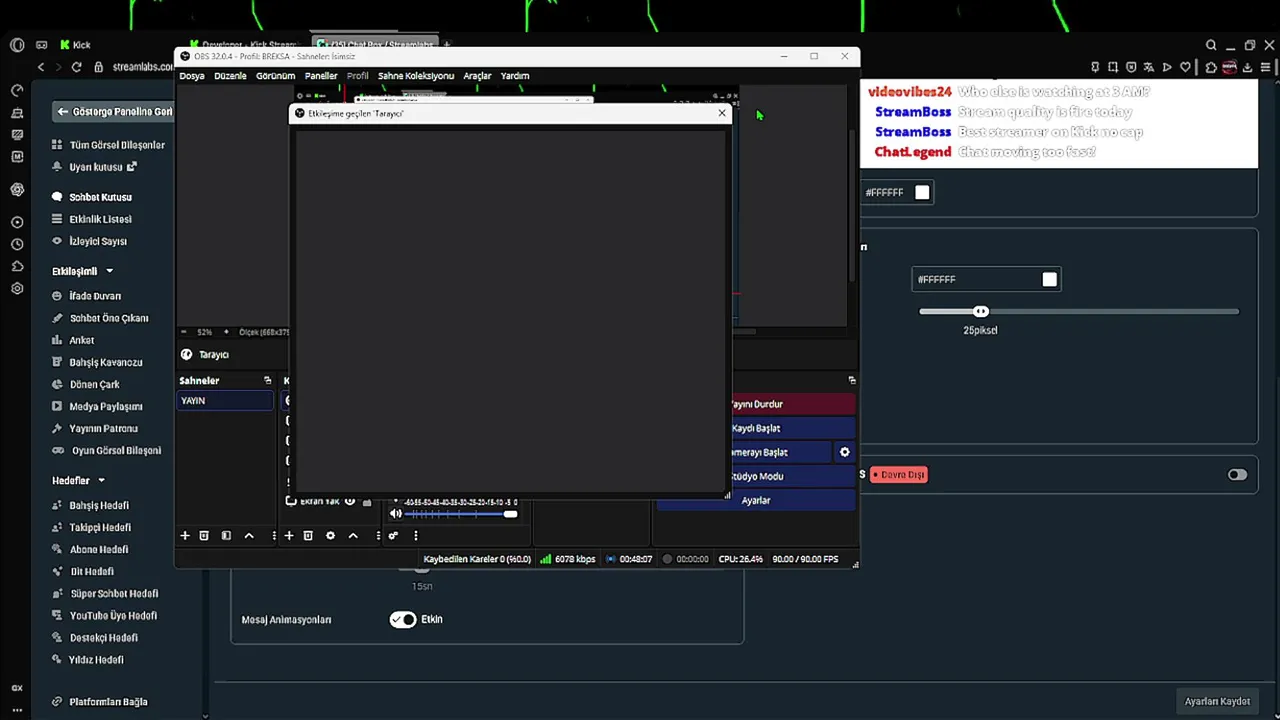Click Yayını Durdur to stop streaming
Image resolution: width=1280 pixels, height=720 pixels.
tap(794, 404)
